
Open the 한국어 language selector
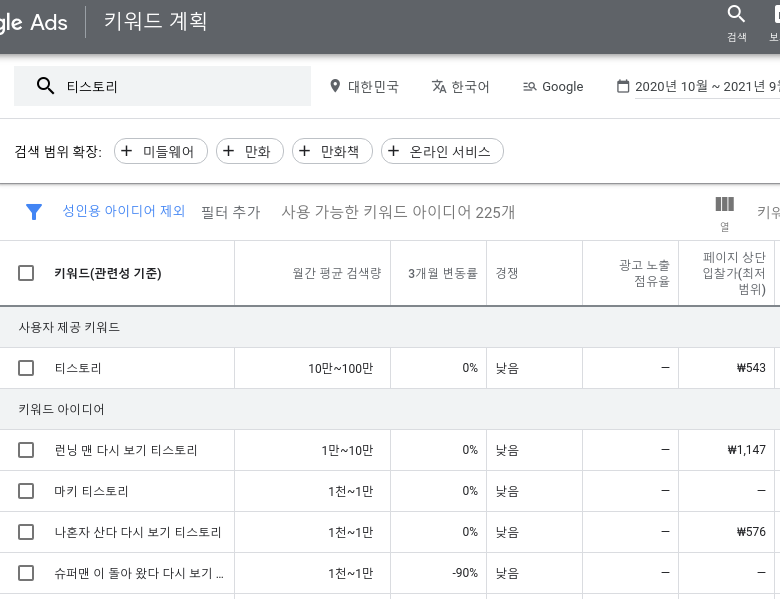(460, 87)
